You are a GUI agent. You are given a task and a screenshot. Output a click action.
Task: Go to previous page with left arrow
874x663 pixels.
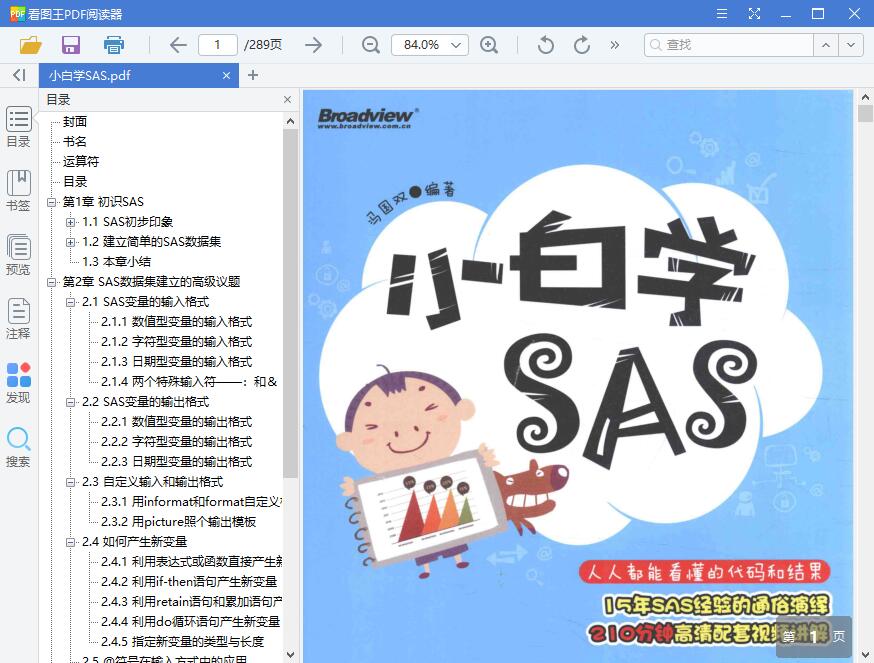[x=178, y=45]
